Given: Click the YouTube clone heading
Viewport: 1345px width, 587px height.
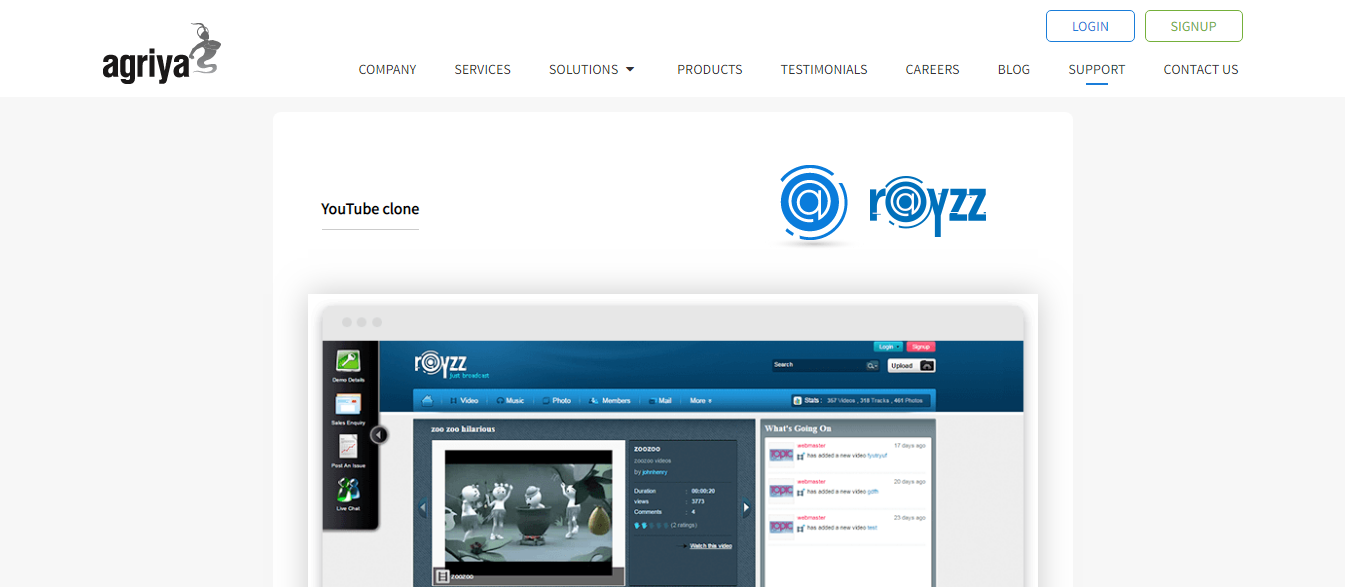Looking at the screenshot, I should tap(370, 209).
